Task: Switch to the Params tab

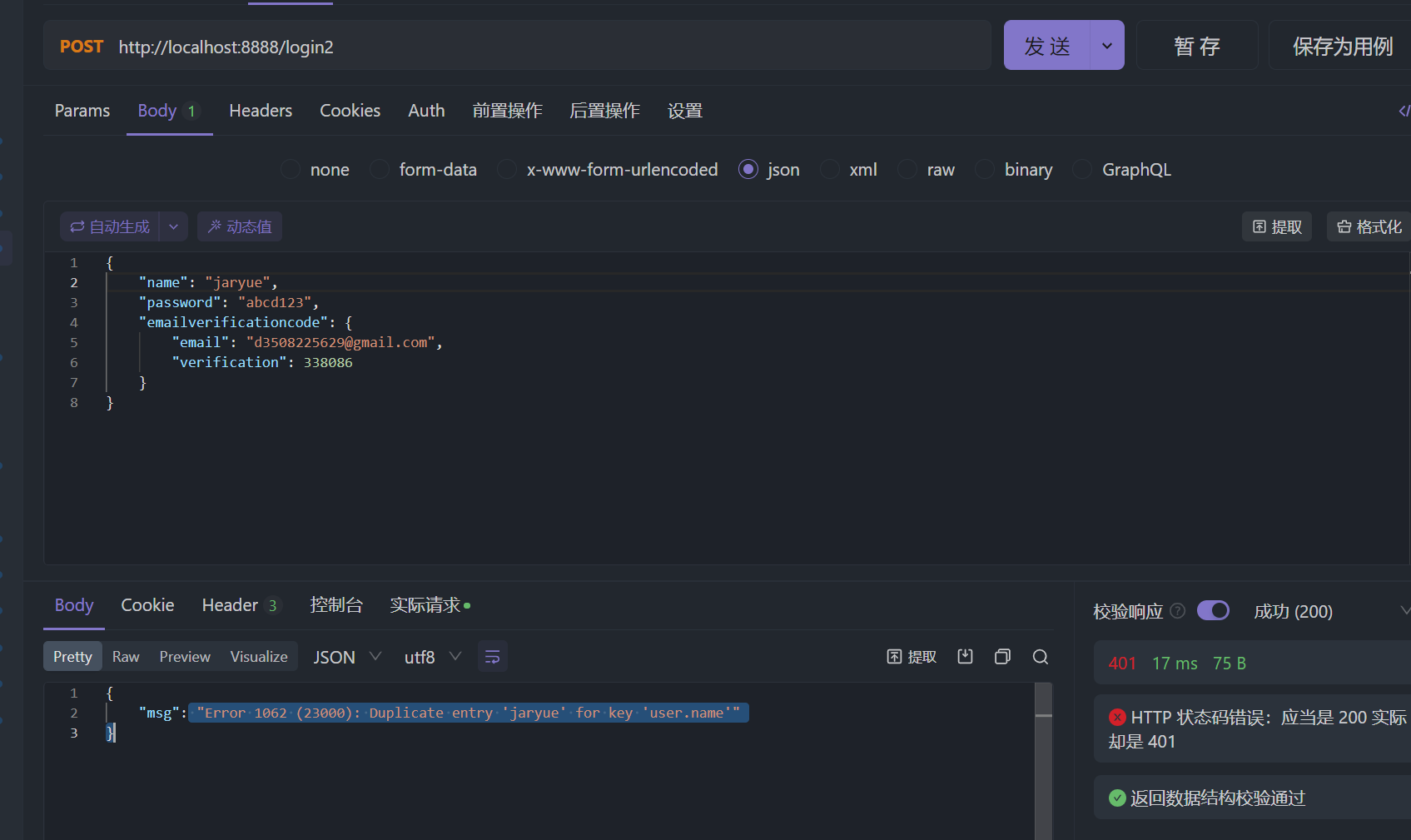Action: pyautogui.click(x=82, y=111)
